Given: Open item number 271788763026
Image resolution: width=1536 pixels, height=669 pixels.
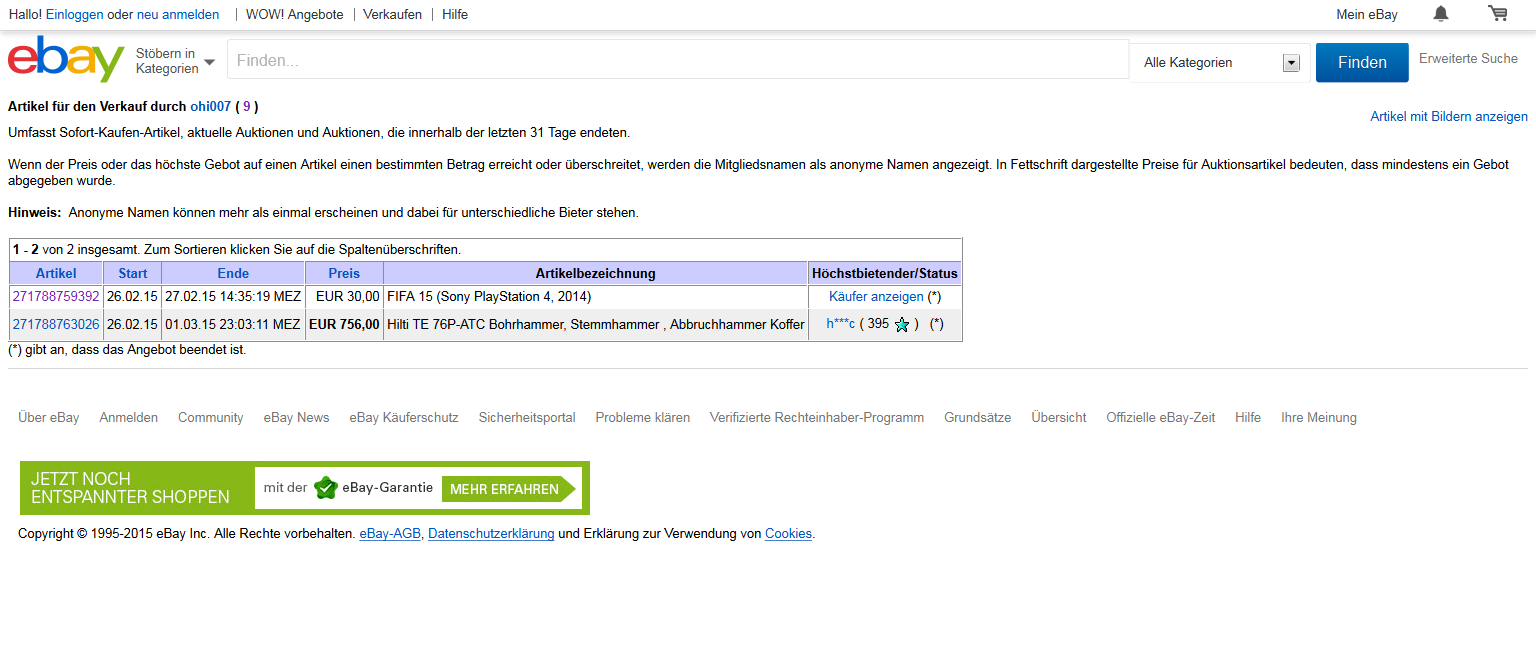Looking at the screenshot, I should [56, 324].
